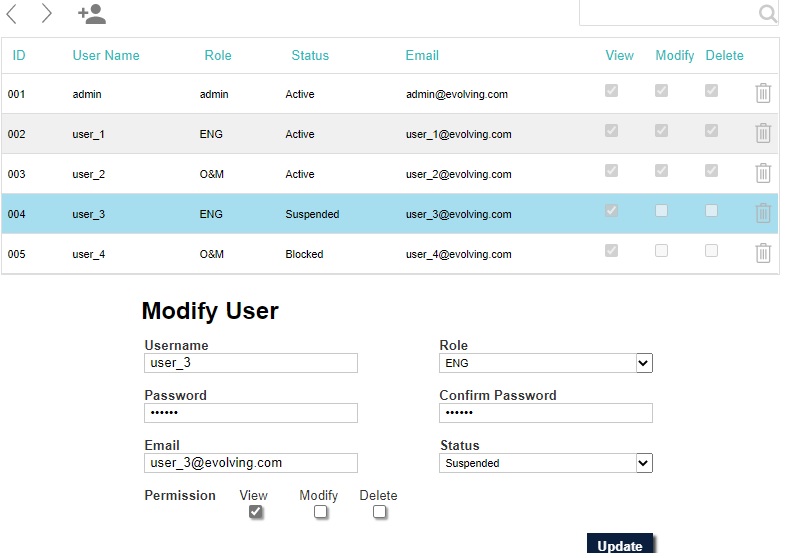
Task: Open the Role dropdown showing ENG
Action: [545, 363]
